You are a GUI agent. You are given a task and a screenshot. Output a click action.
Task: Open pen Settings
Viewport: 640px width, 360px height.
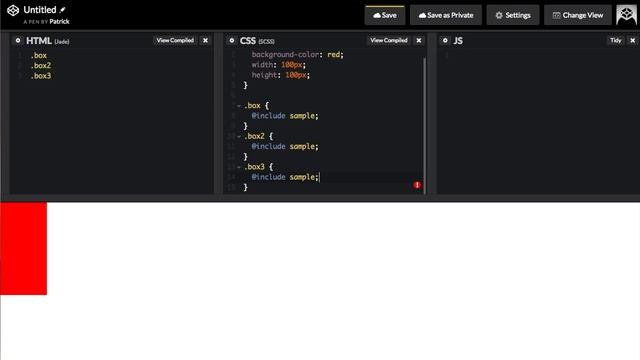513,15
